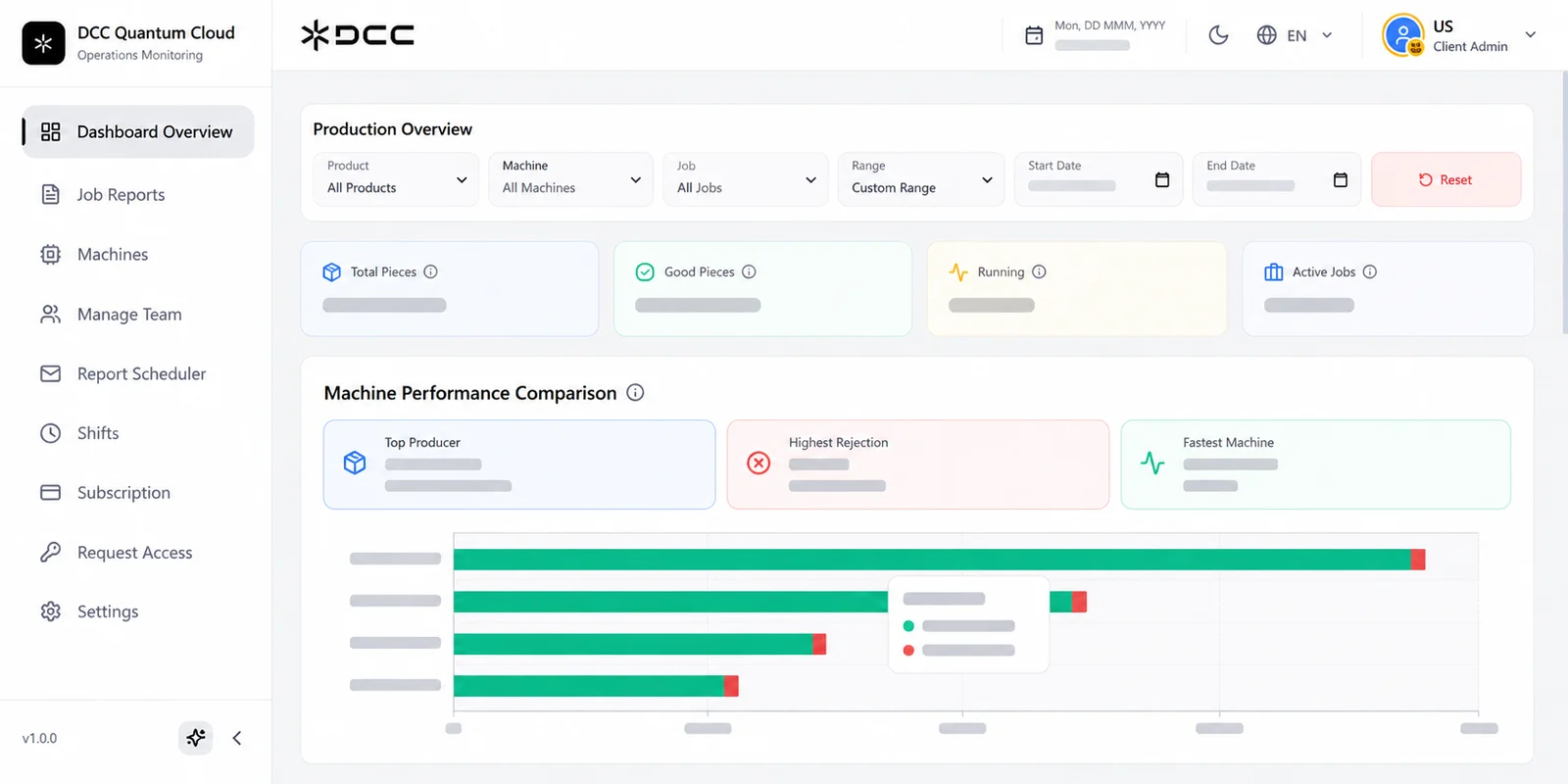Screen dimensions: 1568x784
Task: Click the DCC brand logo in header
Action: pyautogui.click(x=358, y=35)
